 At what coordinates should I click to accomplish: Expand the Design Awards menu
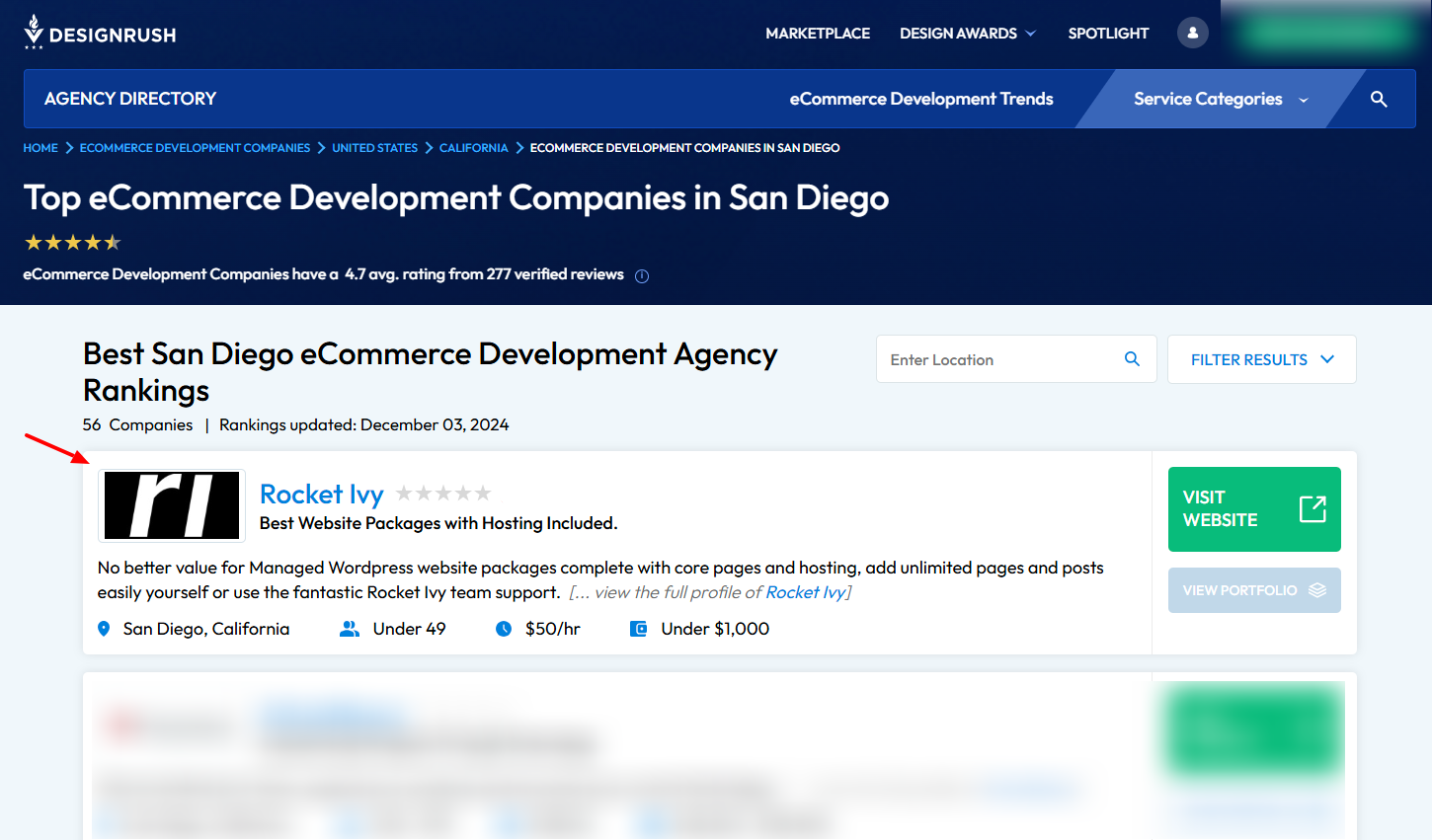pyautogui.click(x=967, y=34)
